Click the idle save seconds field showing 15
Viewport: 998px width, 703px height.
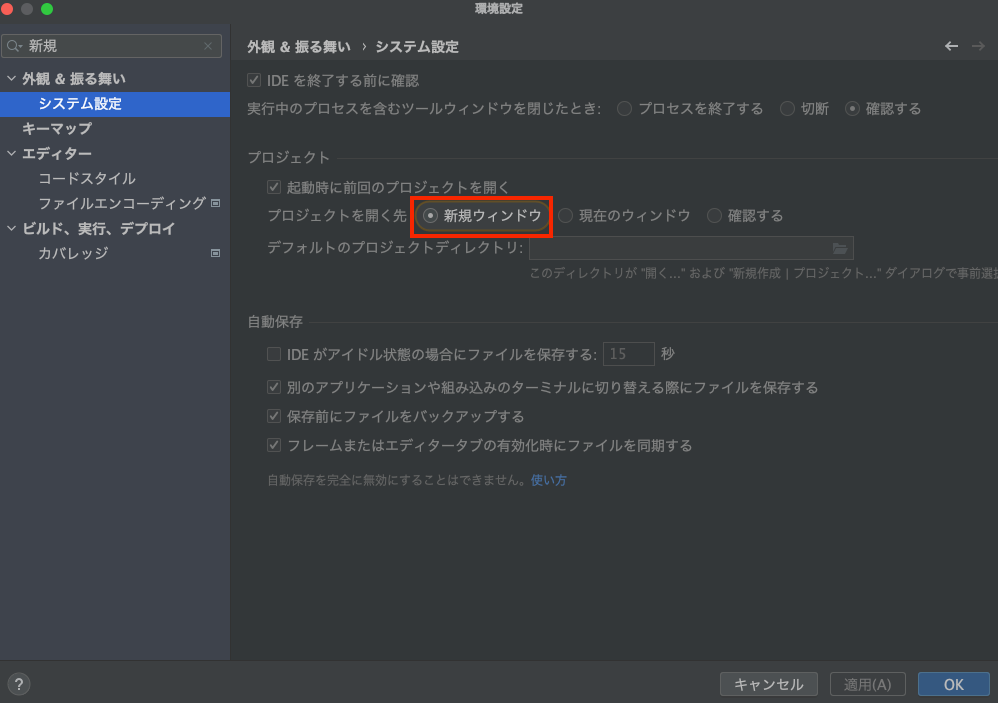click(x=629, y=354)
